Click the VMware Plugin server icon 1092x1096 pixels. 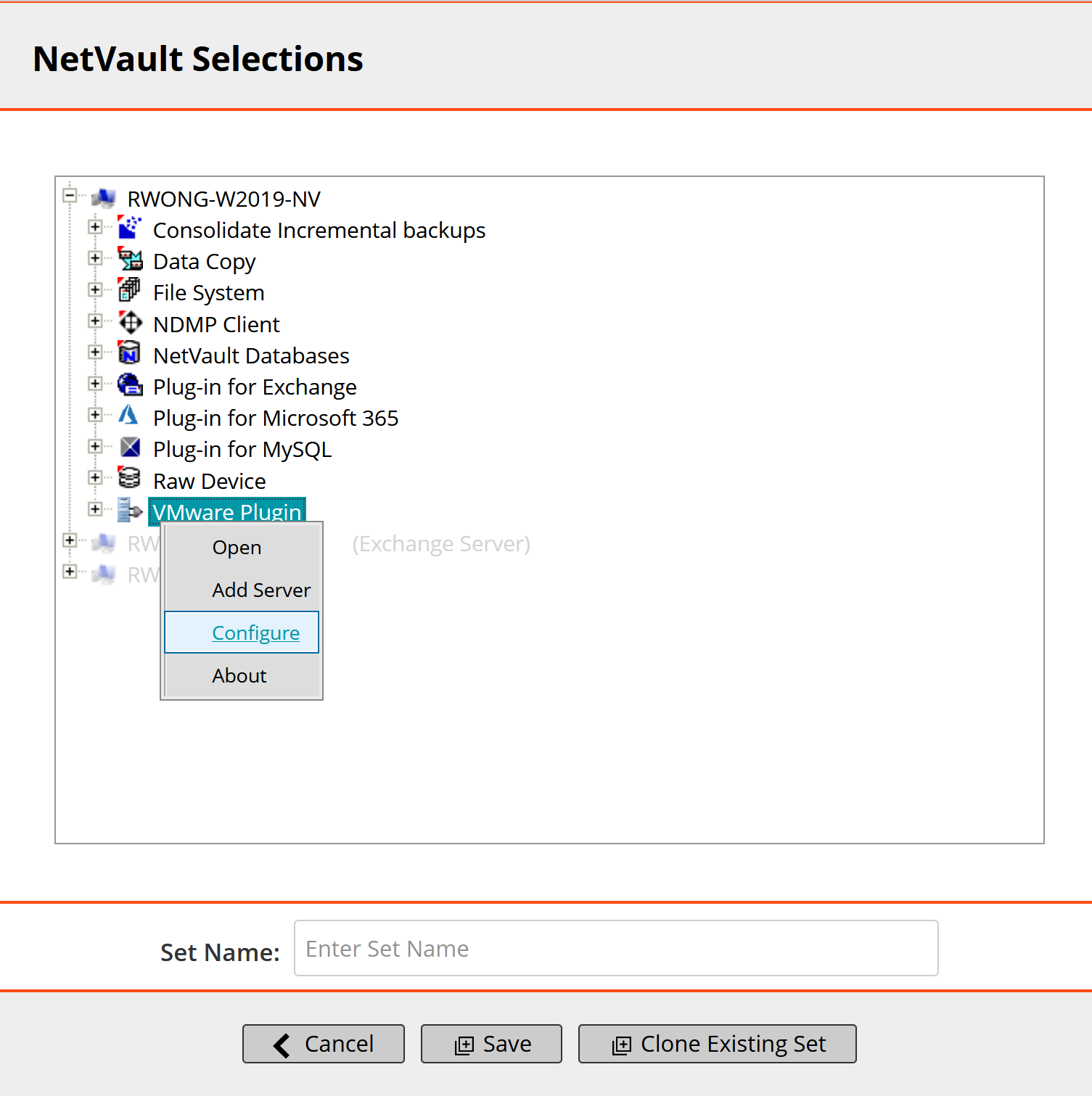(x=130, y=510)
